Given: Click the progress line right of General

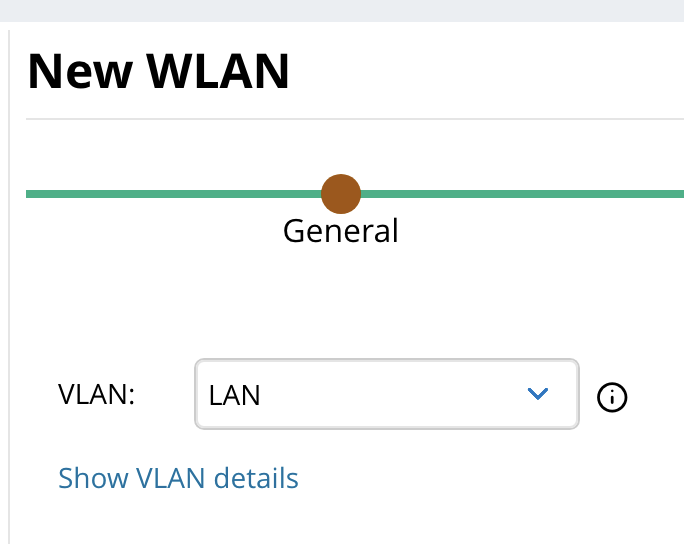Looking at the screenshot, I should pyautogui.click(x=520, y=193).
